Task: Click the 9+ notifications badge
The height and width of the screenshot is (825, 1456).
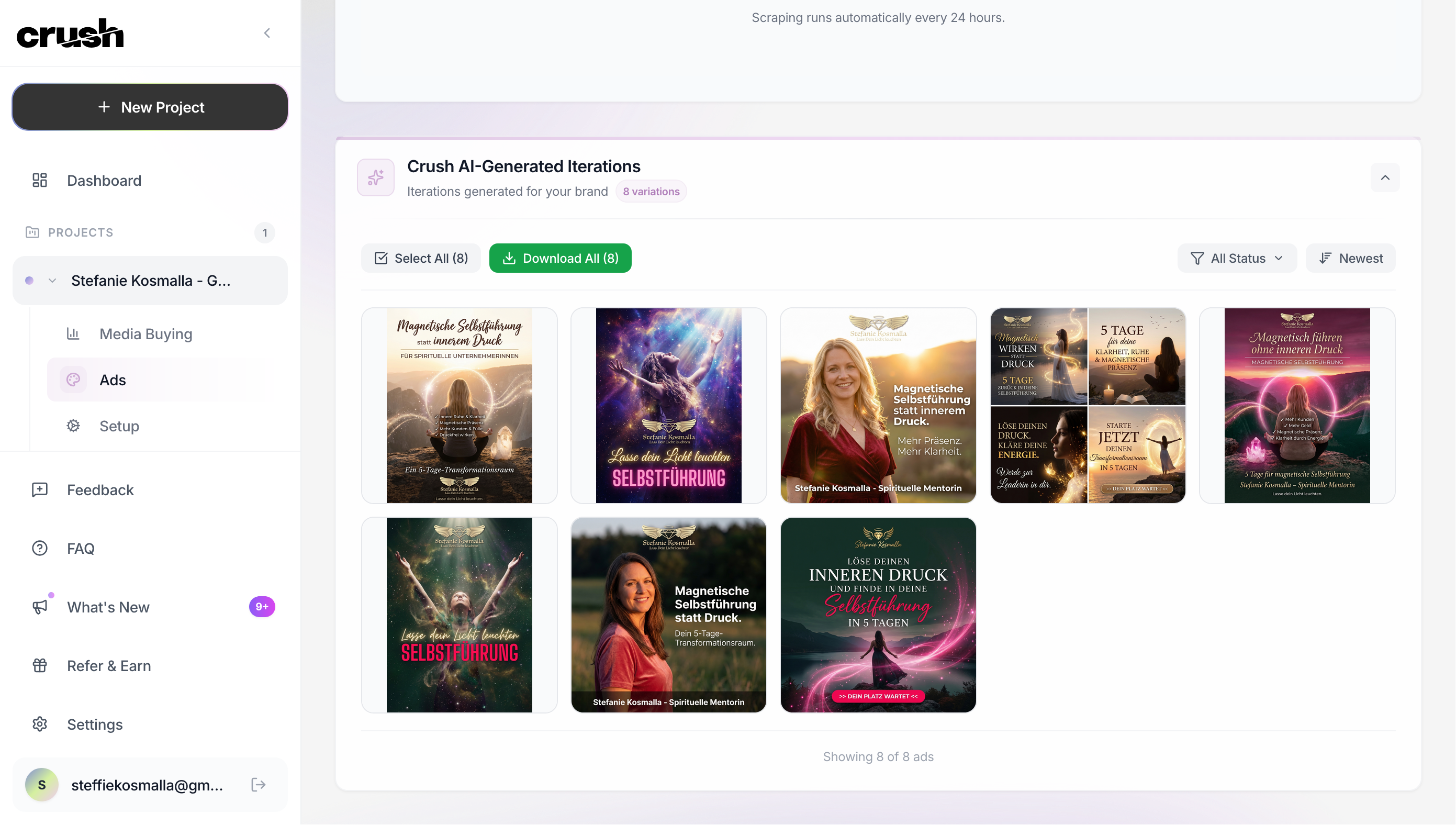Action: coord(262,607)
